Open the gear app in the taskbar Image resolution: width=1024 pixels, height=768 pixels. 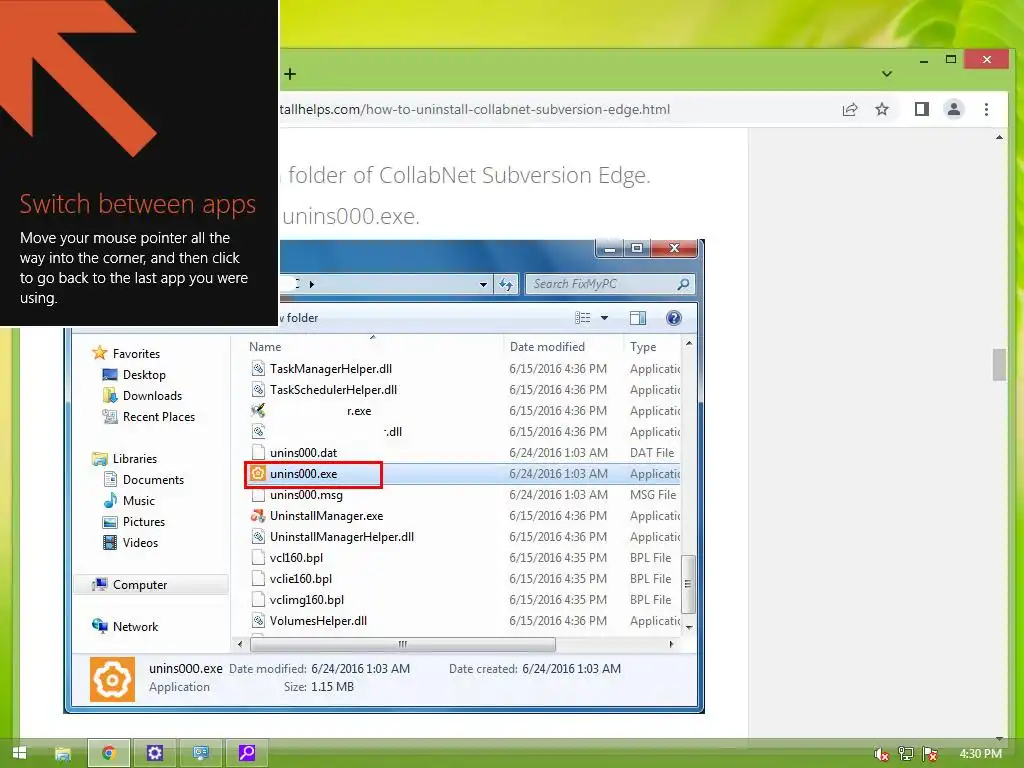click(155, 753)
